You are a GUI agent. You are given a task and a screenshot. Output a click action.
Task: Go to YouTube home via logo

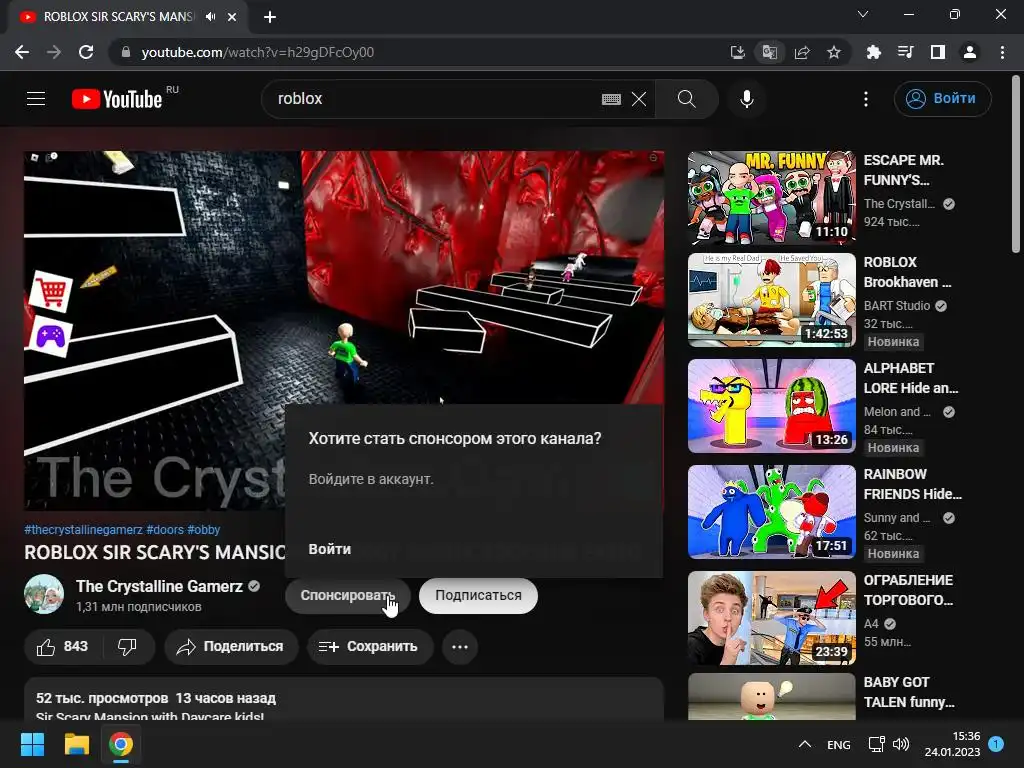(x=117, y=99)
